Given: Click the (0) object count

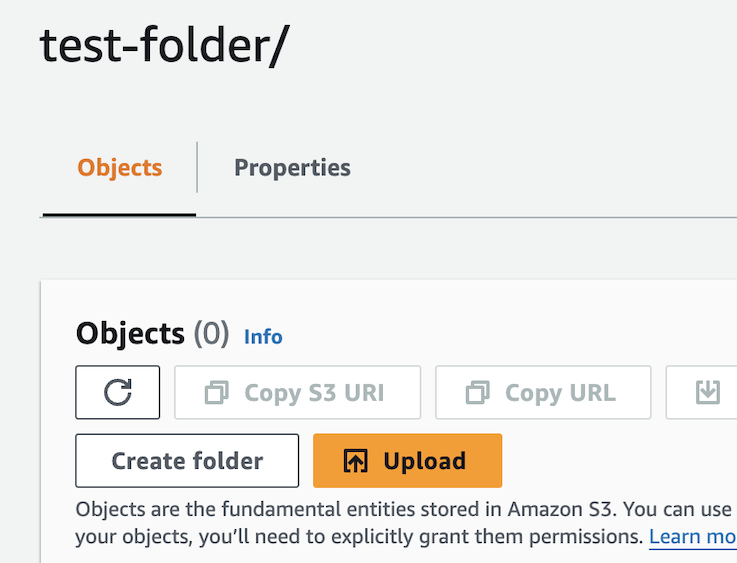Looking at the screenshot, I should pos(211,334).
